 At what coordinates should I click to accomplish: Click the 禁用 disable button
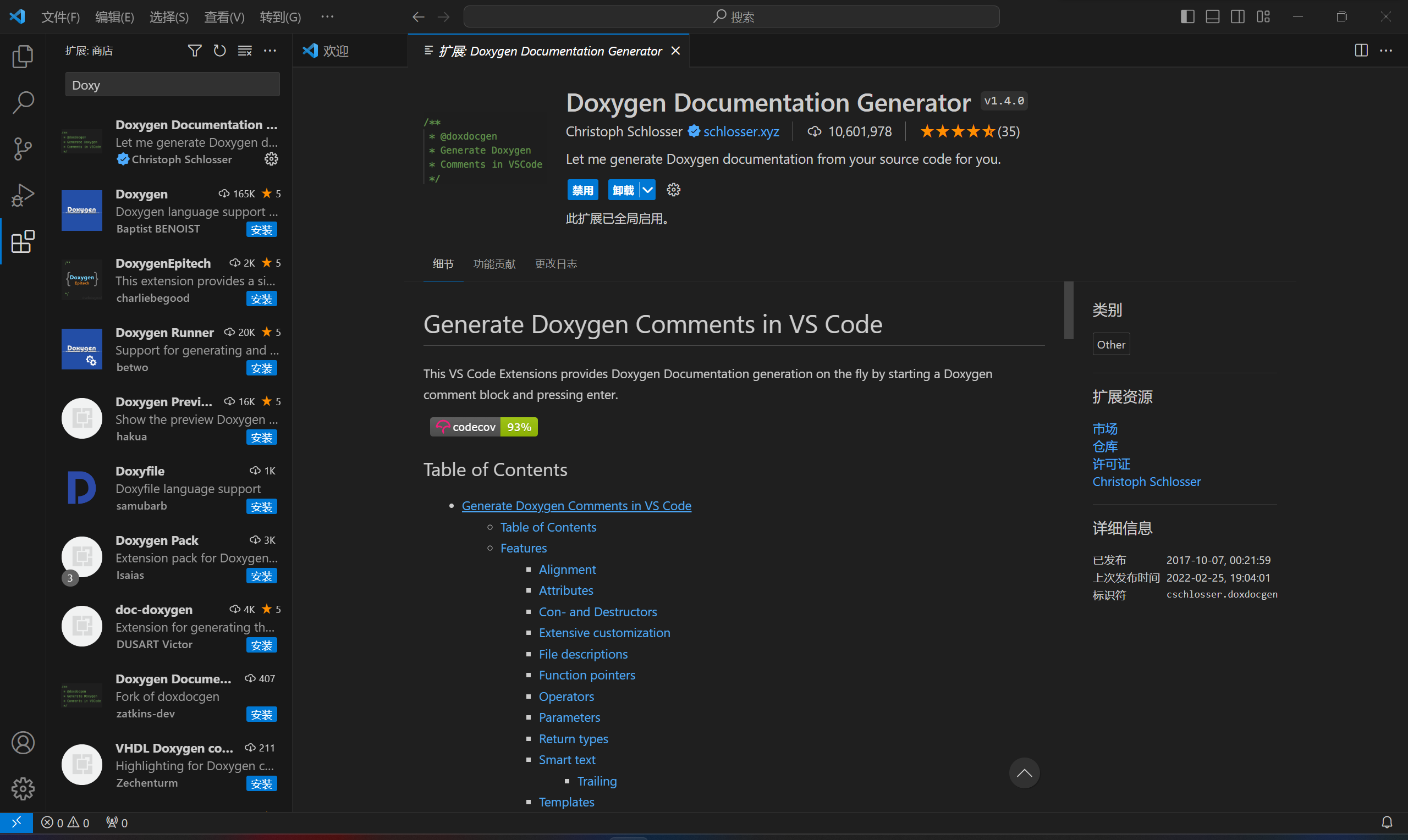pos(582,190)
